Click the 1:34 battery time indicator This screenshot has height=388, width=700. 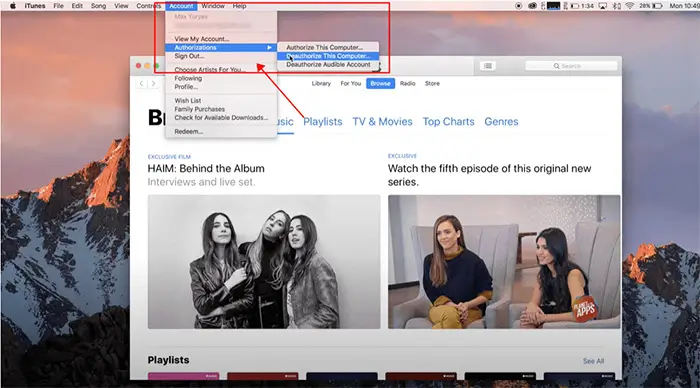583,6
